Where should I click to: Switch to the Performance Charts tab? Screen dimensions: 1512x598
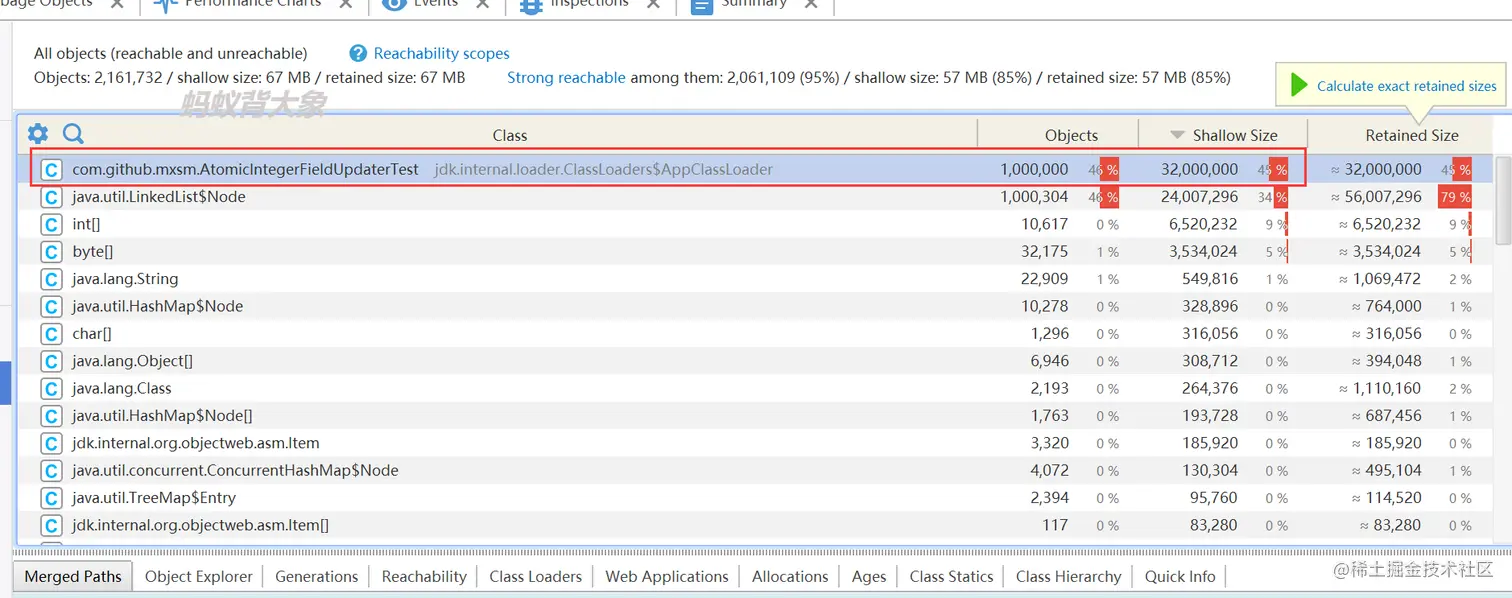pos(253,4)
